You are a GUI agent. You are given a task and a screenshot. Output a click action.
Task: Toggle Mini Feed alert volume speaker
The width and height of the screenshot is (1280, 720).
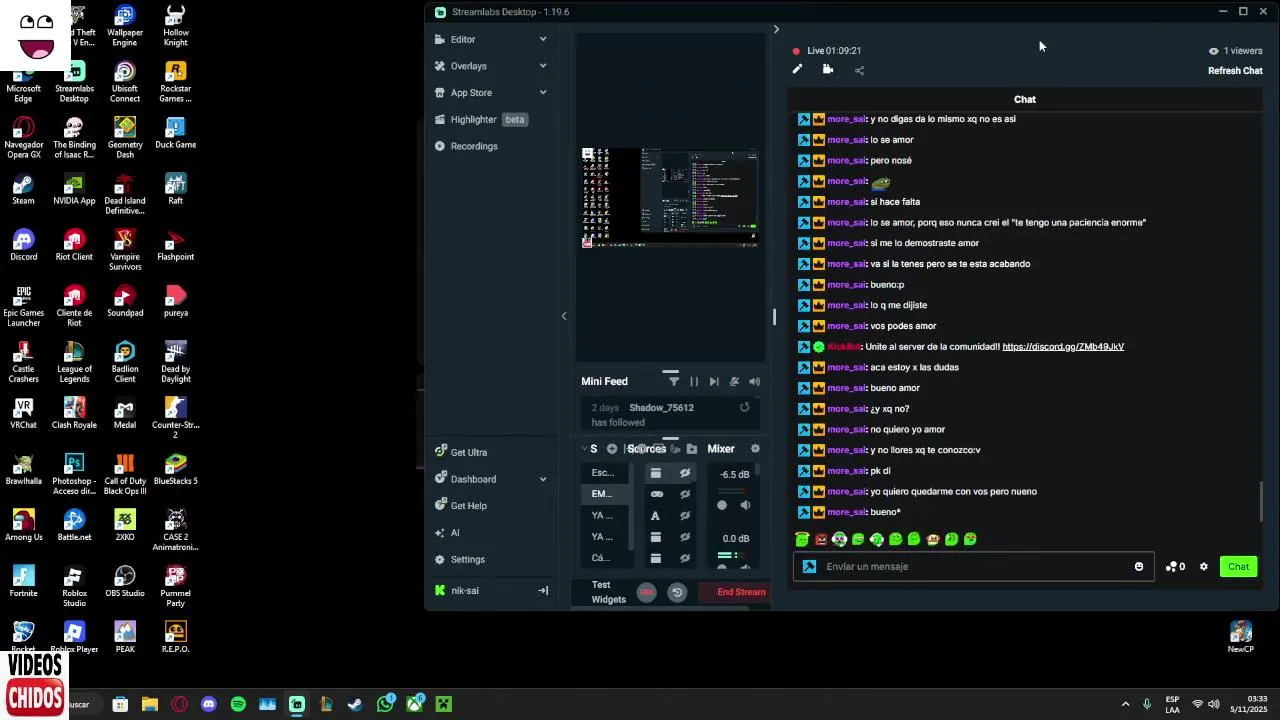(x=755, y=381)
